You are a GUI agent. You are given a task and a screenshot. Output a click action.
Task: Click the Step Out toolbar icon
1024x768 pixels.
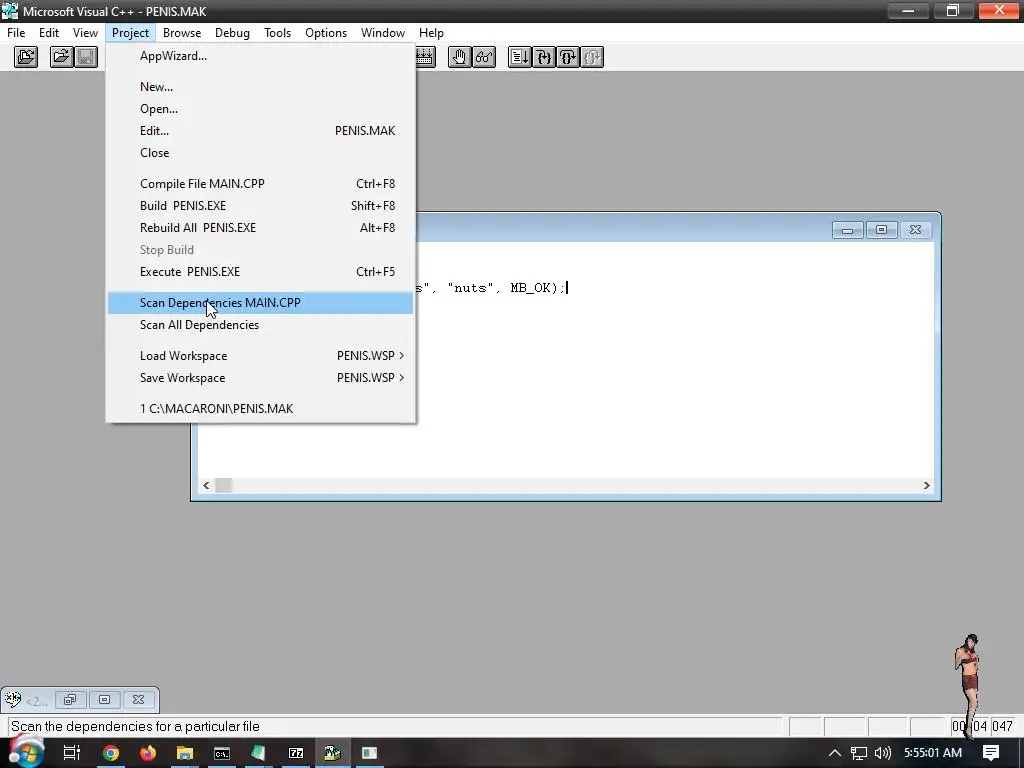[592, 57]
